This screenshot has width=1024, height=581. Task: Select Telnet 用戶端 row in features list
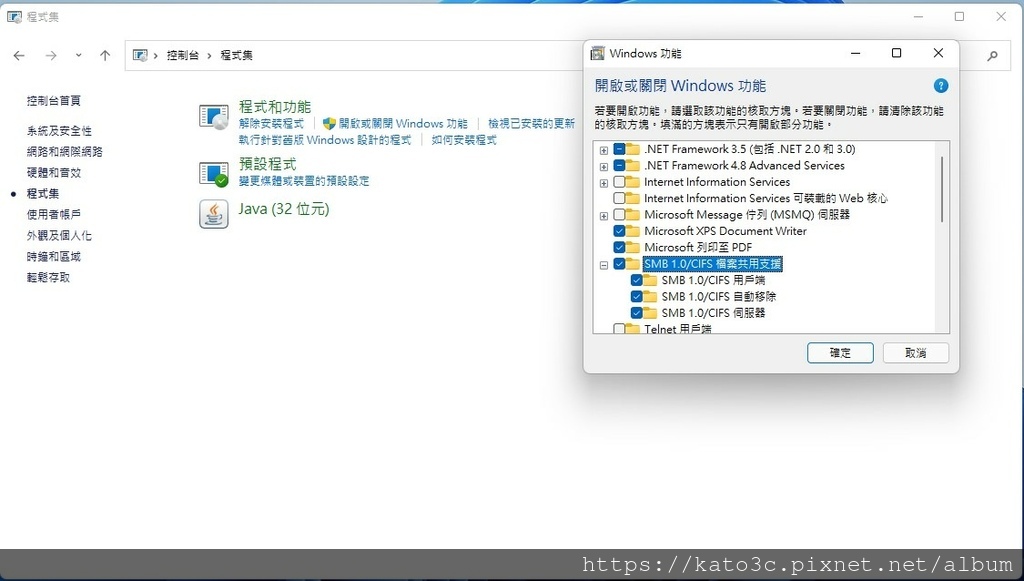click(x=677, y=328)
